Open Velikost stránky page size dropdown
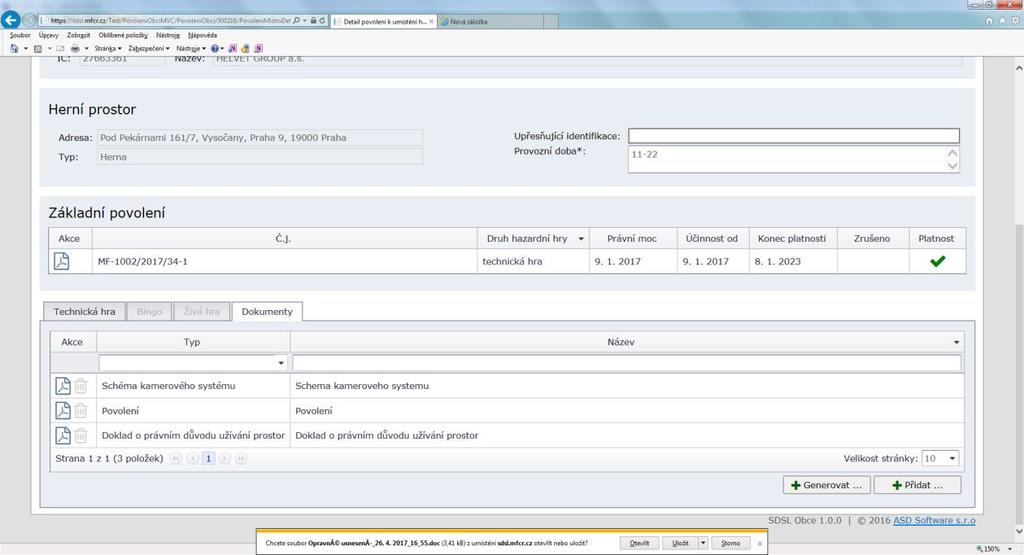The height and width of the screenshot is (555, 1024). tap(952, 458)
